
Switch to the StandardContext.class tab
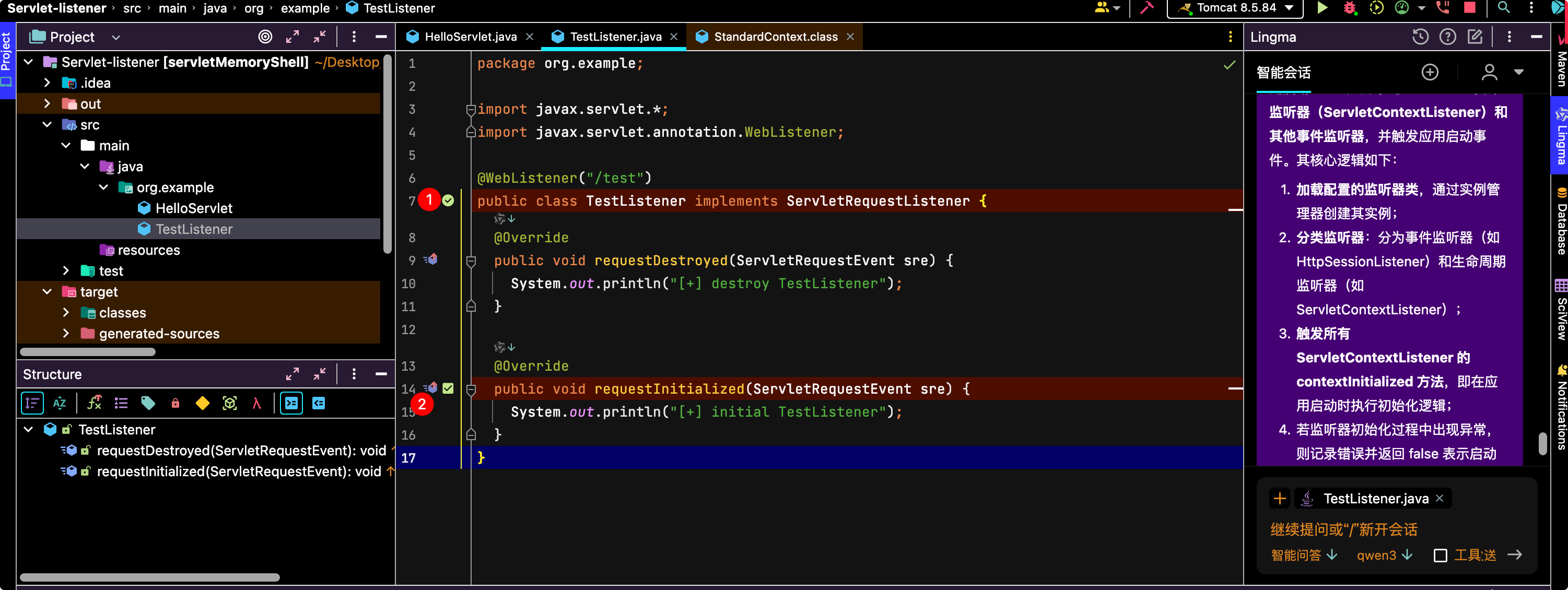[775, 37]
